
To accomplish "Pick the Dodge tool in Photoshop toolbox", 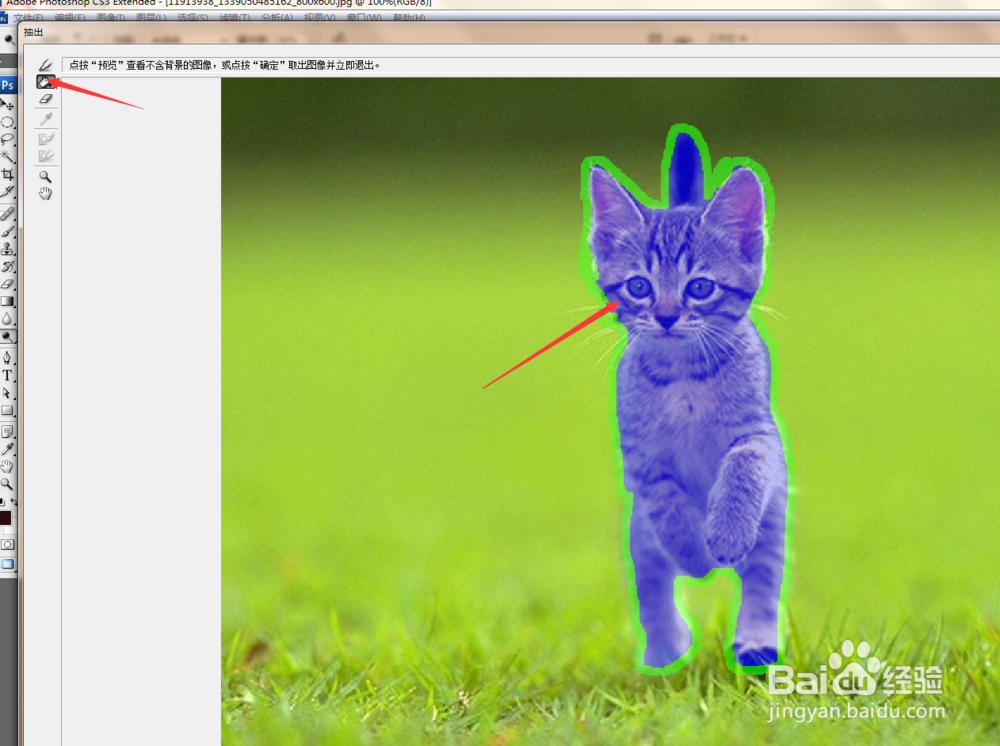I will [x=8, y=336].
